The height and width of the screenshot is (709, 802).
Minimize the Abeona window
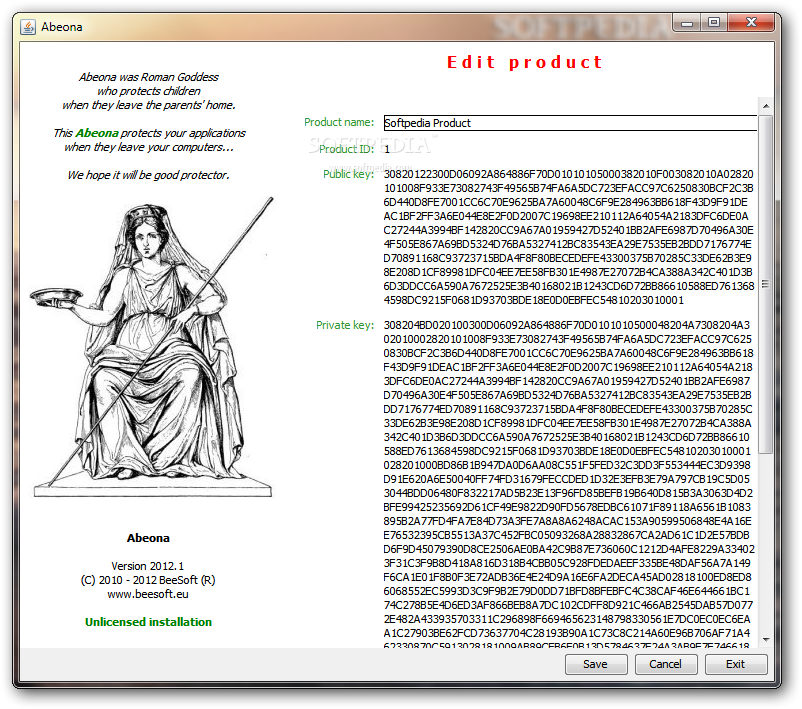click(687, 23)
